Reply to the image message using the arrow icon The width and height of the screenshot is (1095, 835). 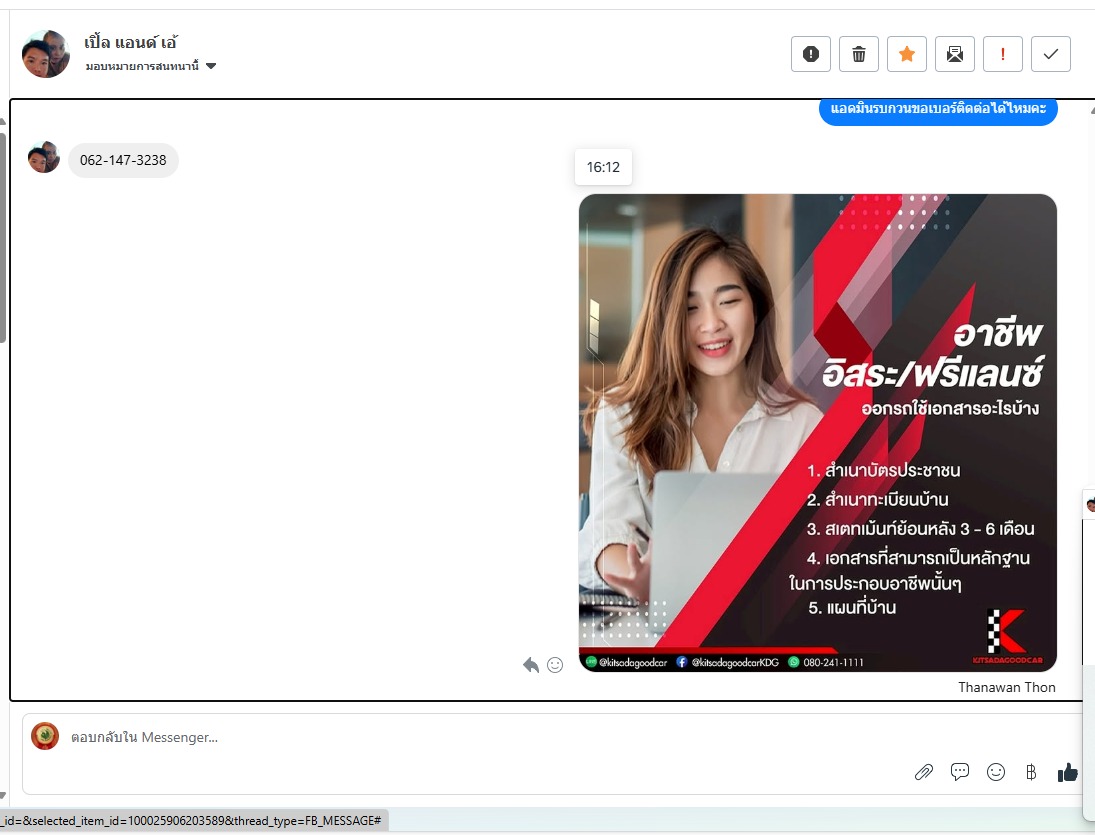531,665
